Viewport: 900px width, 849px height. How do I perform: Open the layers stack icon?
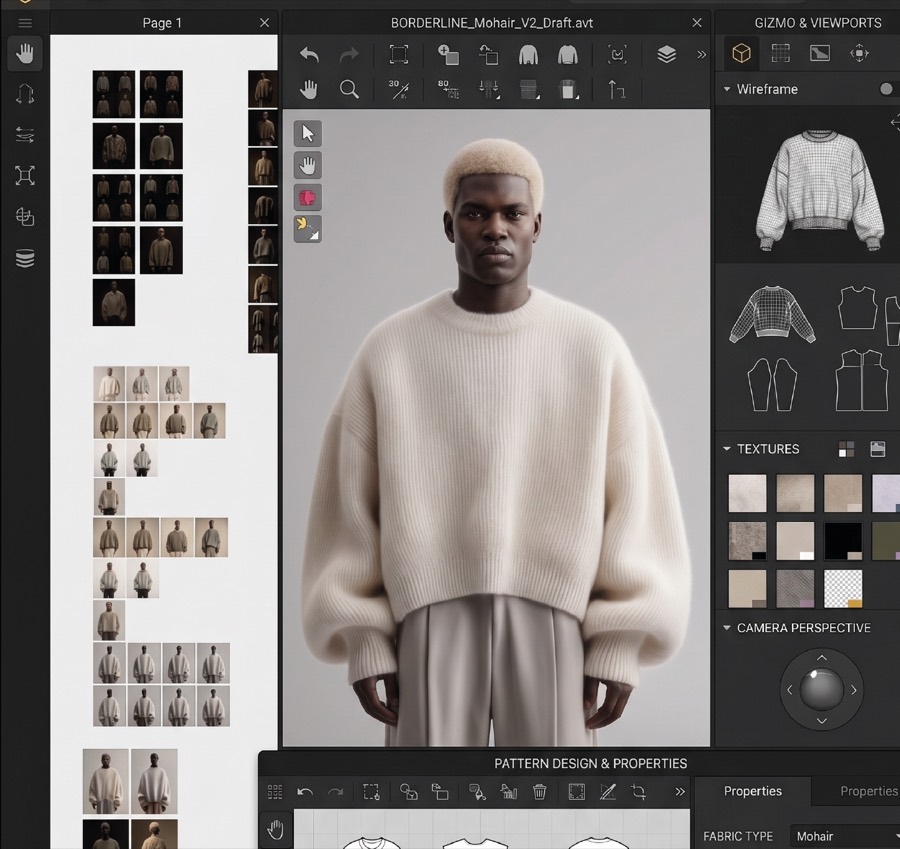click(x=666, y=55)
